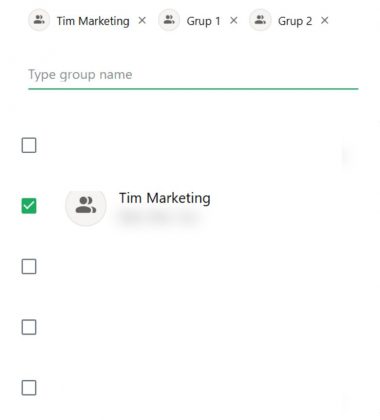
Task: Click the teal underline of group name field
Action: click(193, 89)
